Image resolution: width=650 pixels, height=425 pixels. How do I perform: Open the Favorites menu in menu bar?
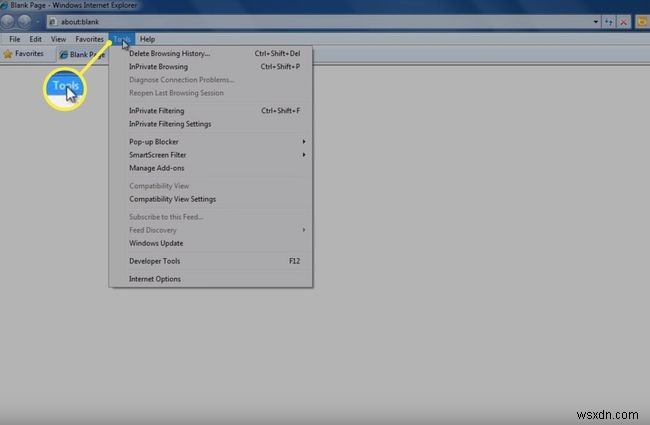click(89, 39)
